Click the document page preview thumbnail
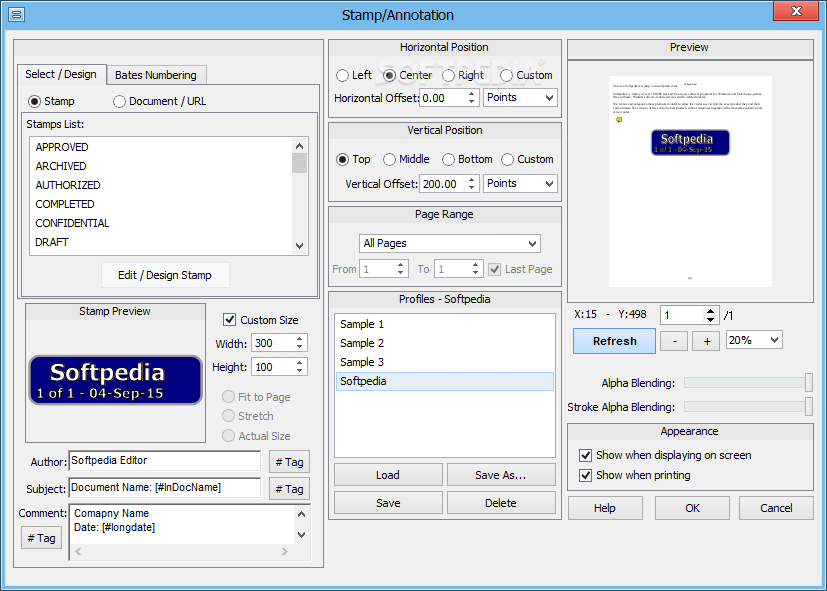 coord(690,181)
